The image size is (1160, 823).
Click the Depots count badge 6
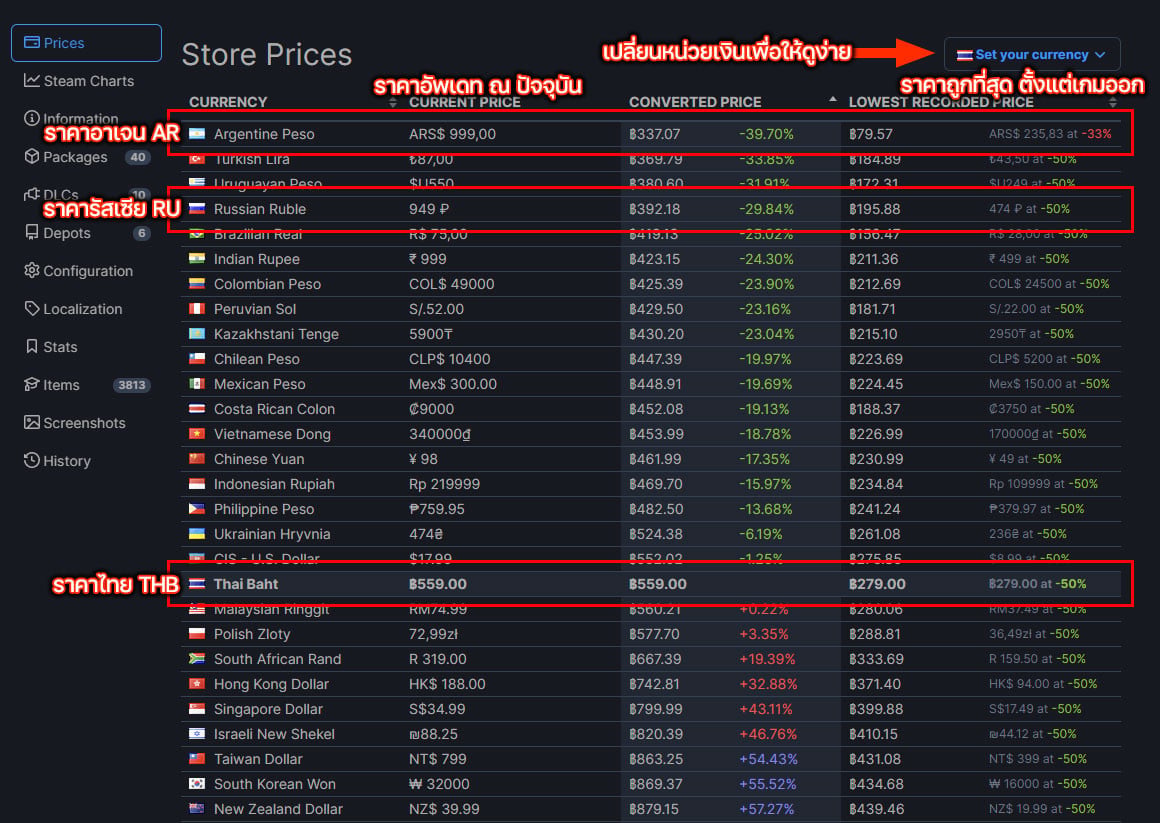pyautogui.click(x=141, y=233)
